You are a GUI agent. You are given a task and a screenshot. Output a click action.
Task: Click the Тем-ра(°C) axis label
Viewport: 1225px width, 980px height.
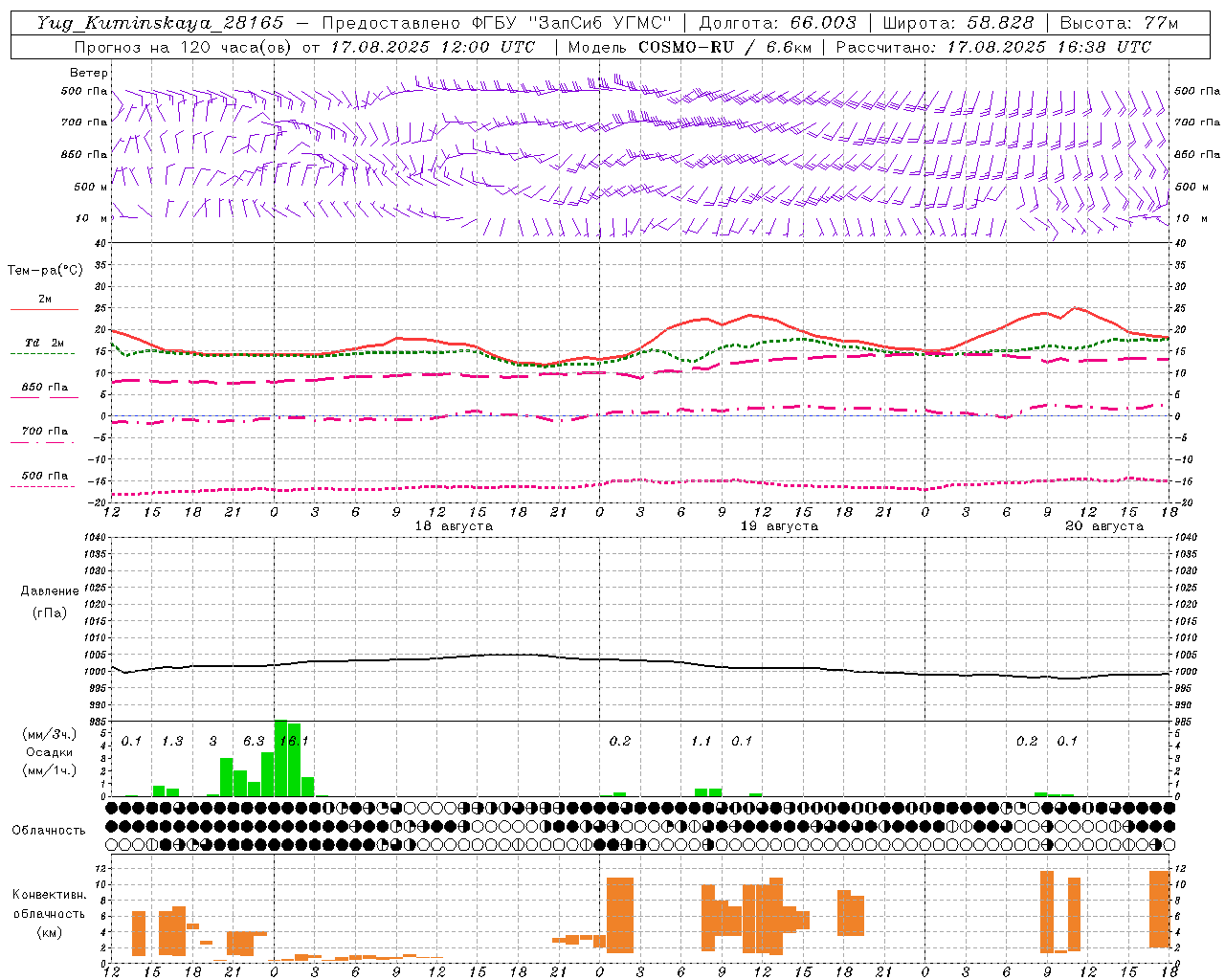tap(45, 271)
